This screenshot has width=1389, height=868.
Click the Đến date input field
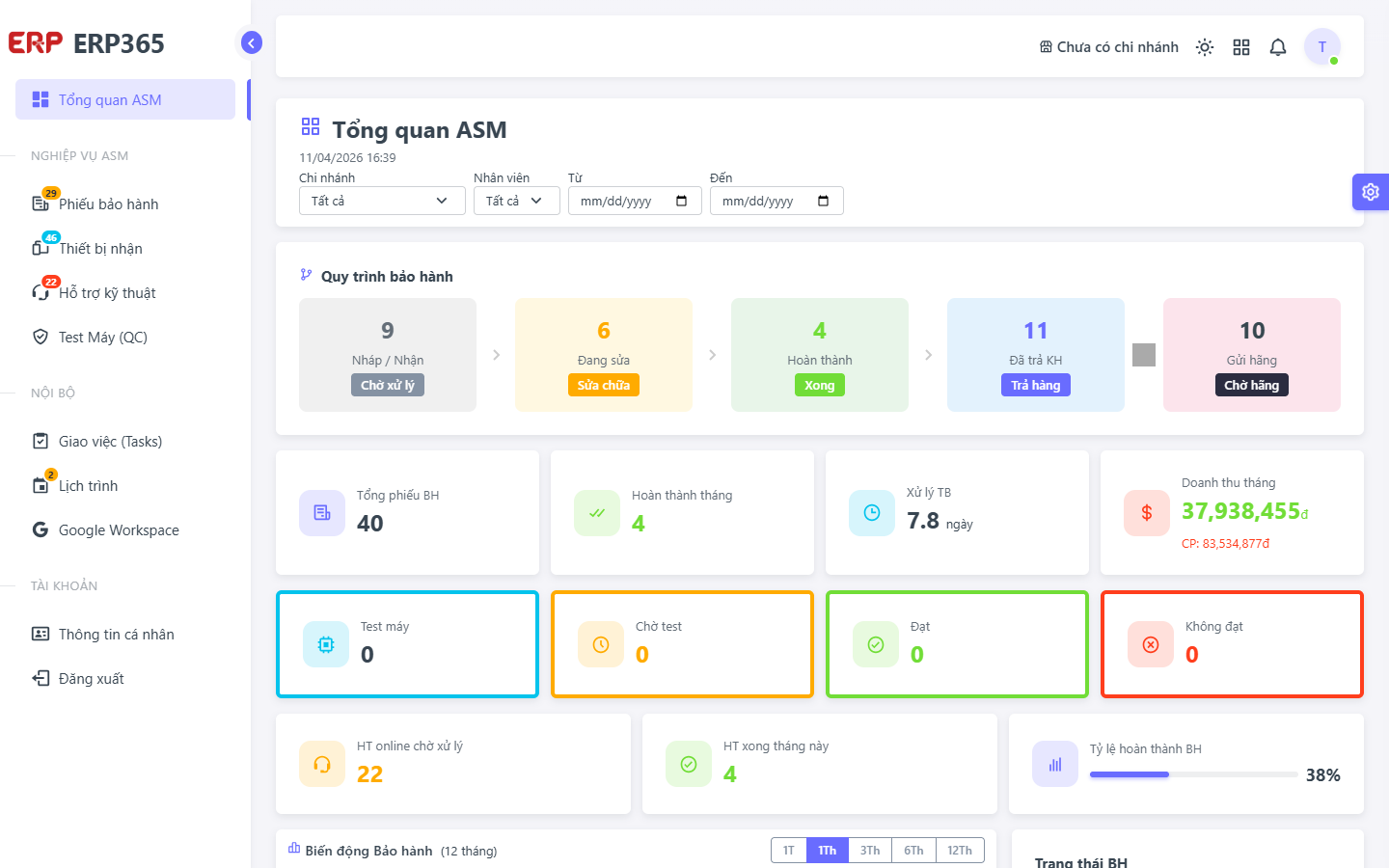776,201
